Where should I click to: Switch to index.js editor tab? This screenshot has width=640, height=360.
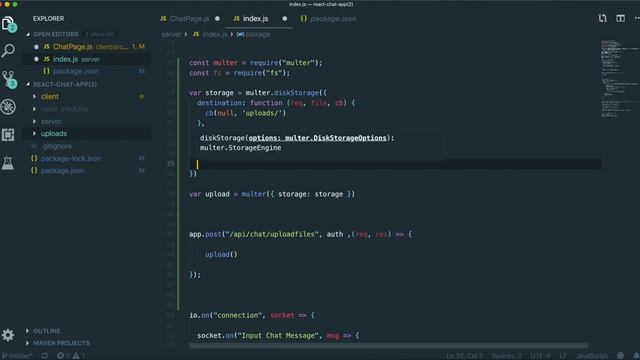(260, 19)
